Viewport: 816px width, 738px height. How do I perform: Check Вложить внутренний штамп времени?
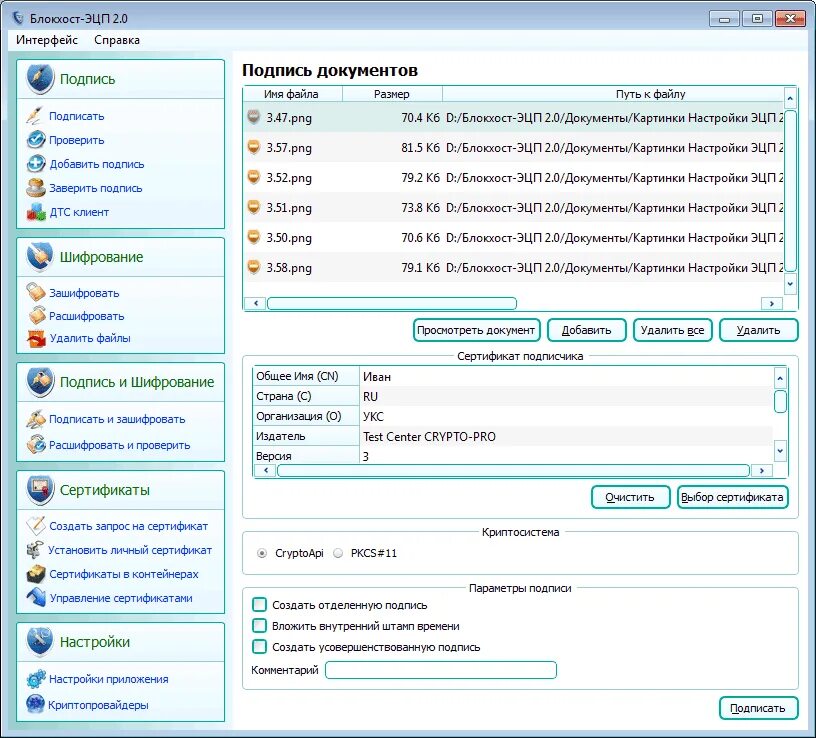[259, 626]
